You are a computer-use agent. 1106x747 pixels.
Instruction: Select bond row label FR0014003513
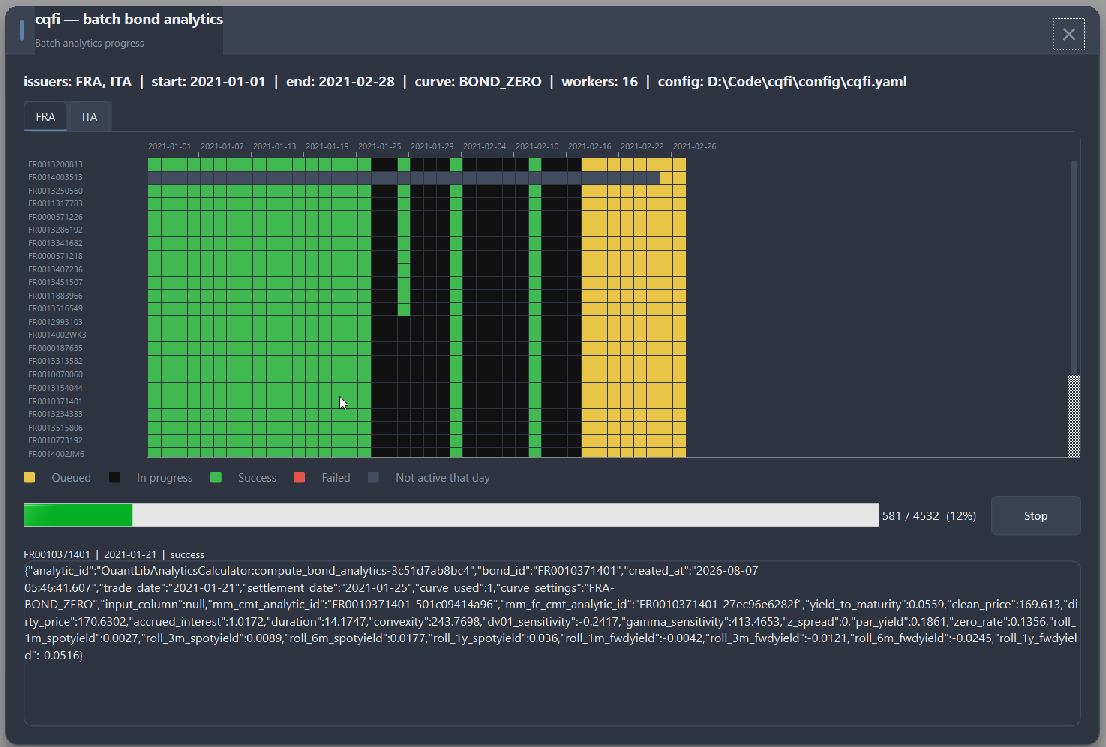(55, 177)
